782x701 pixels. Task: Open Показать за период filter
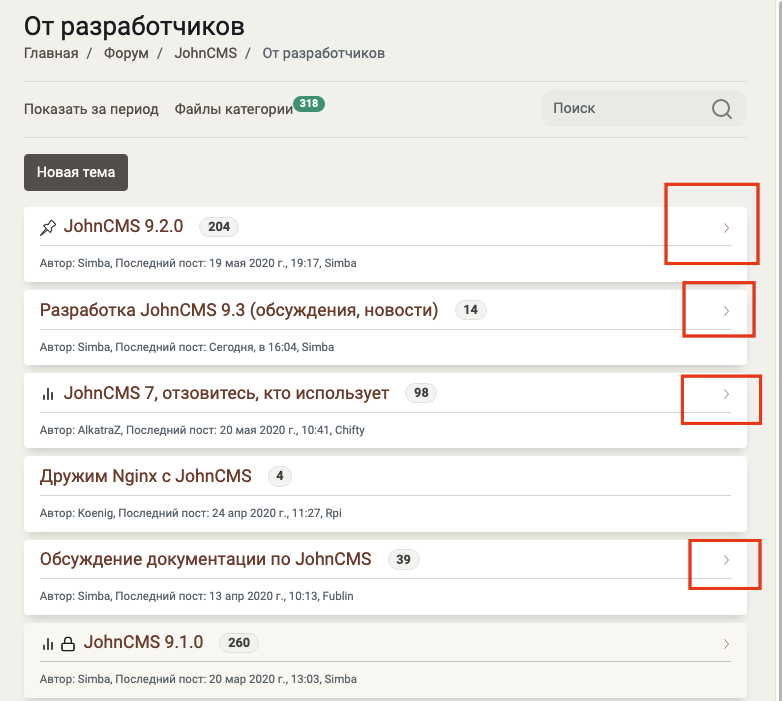coord(91,109)
